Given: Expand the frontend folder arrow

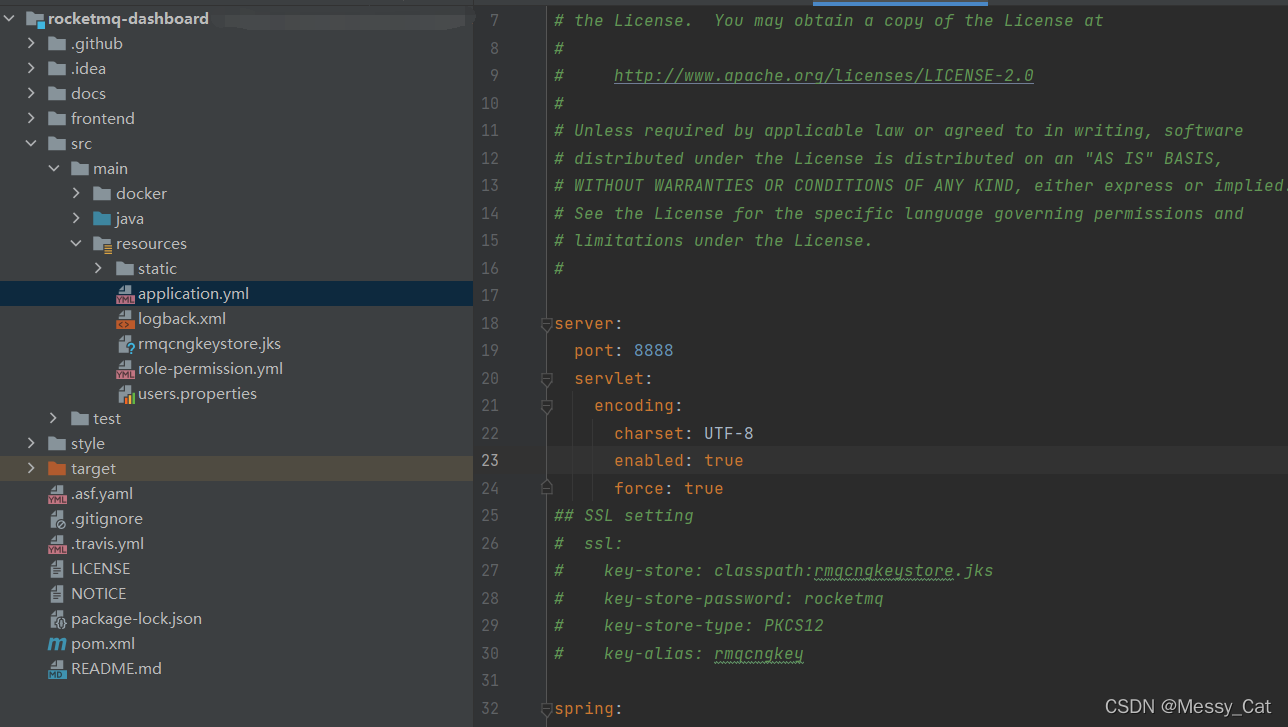Looking at the screenshot, I should tap(32, 119).
